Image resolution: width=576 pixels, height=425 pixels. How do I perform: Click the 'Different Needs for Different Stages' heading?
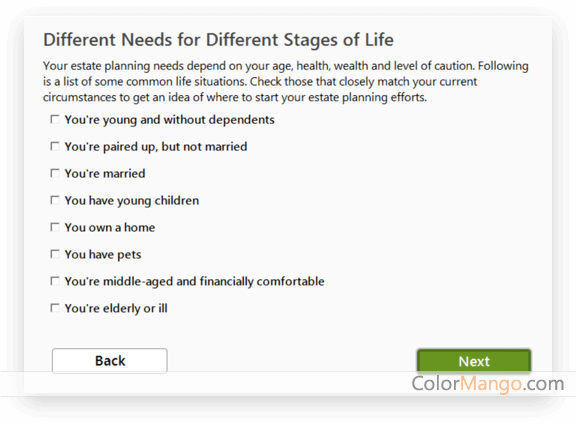[219, 40]
